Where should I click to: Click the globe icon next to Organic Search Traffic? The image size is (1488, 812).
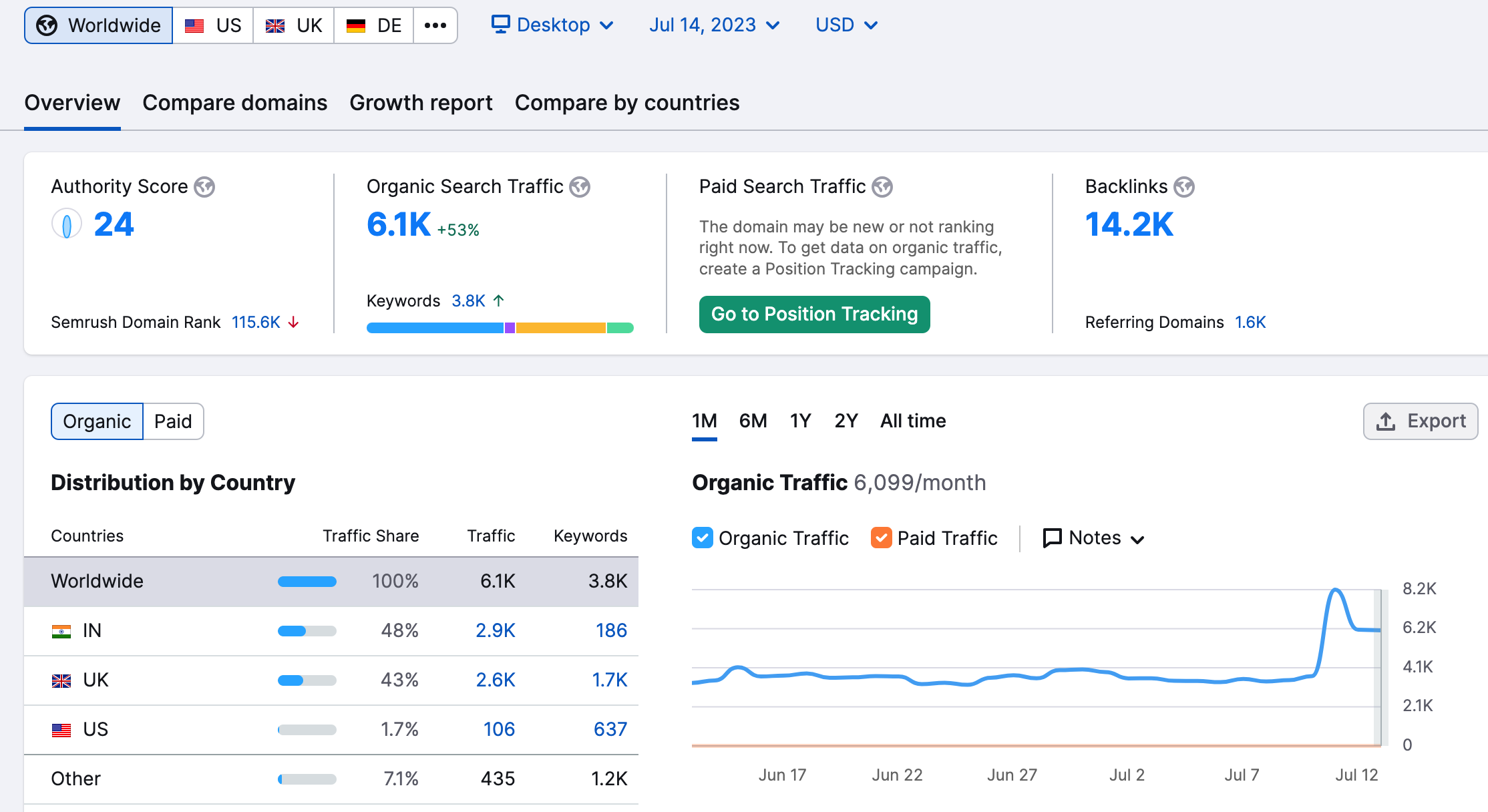(580, 187)
